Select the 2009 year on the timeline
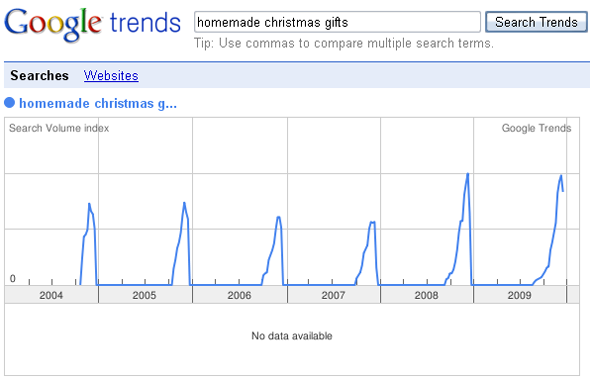 [520, 295]
